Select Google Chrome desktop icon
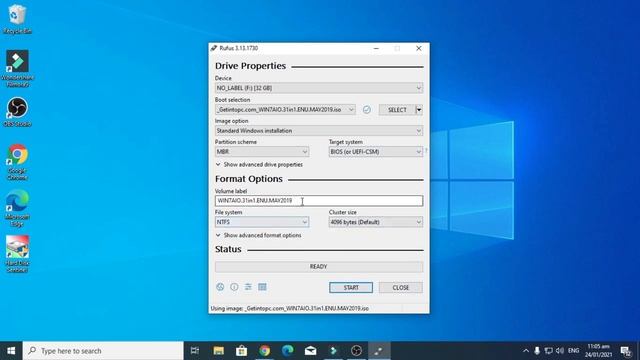 click(17, 162)
